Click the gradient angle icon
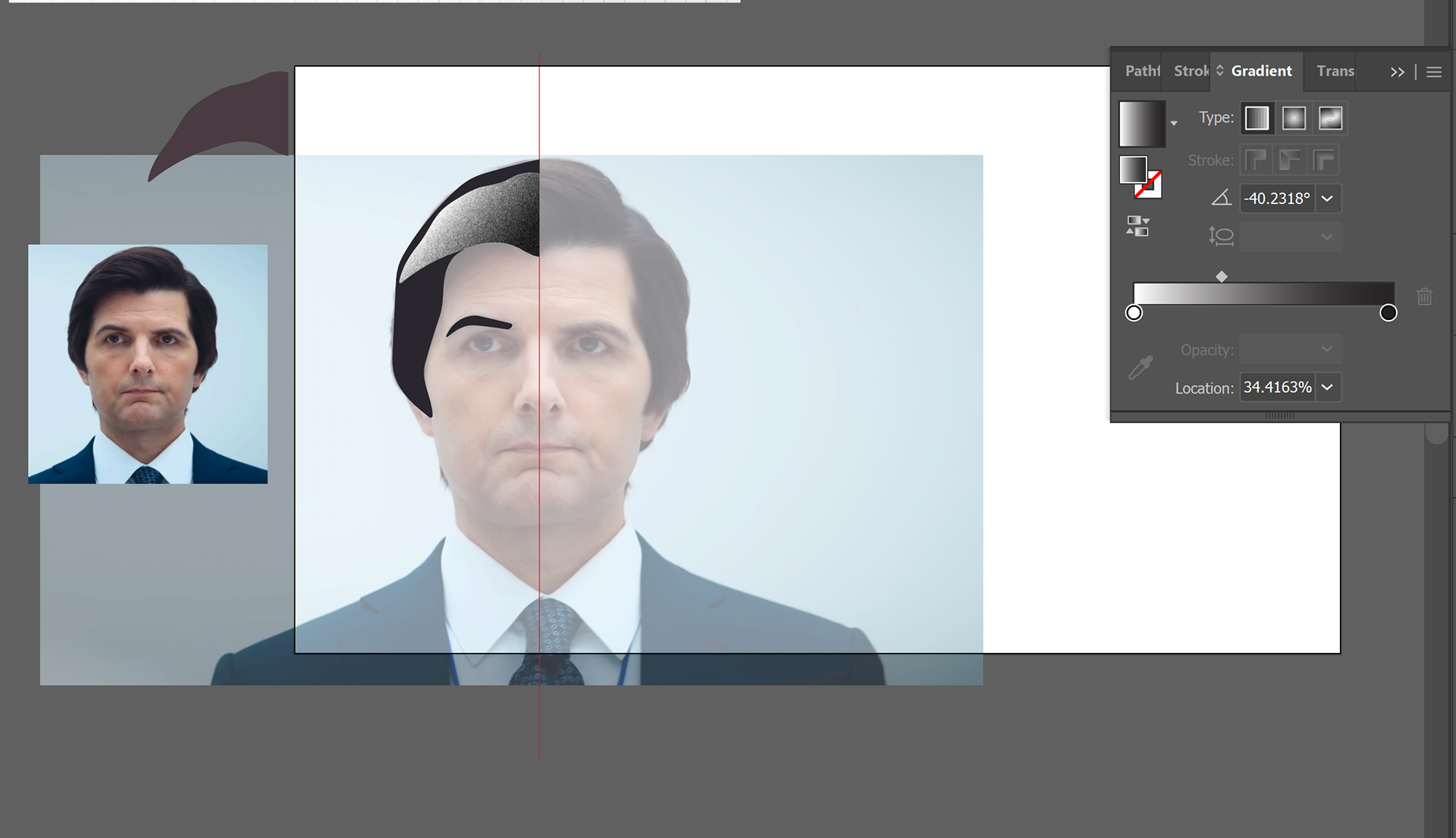The height and width of the screenshot is (838, 1456). pyautogui.click(x=1221, y=198)
